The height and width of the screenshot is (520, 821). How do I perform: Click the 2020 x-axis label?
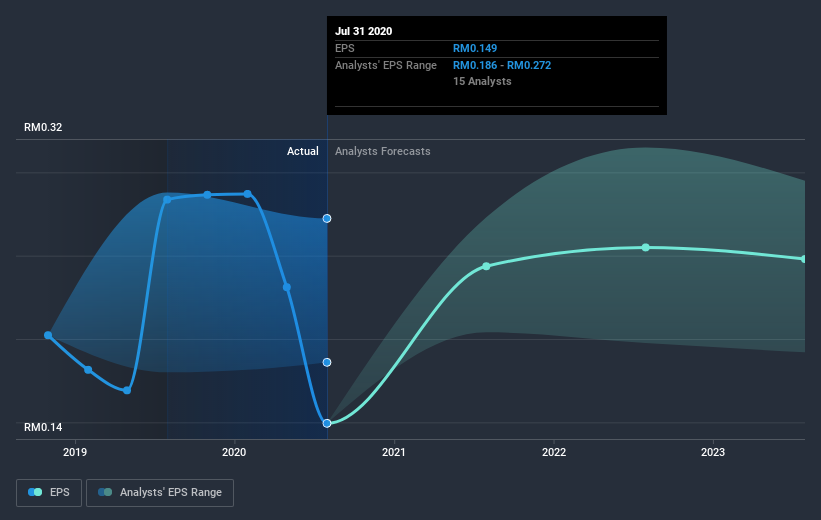[x=234, y=452]
